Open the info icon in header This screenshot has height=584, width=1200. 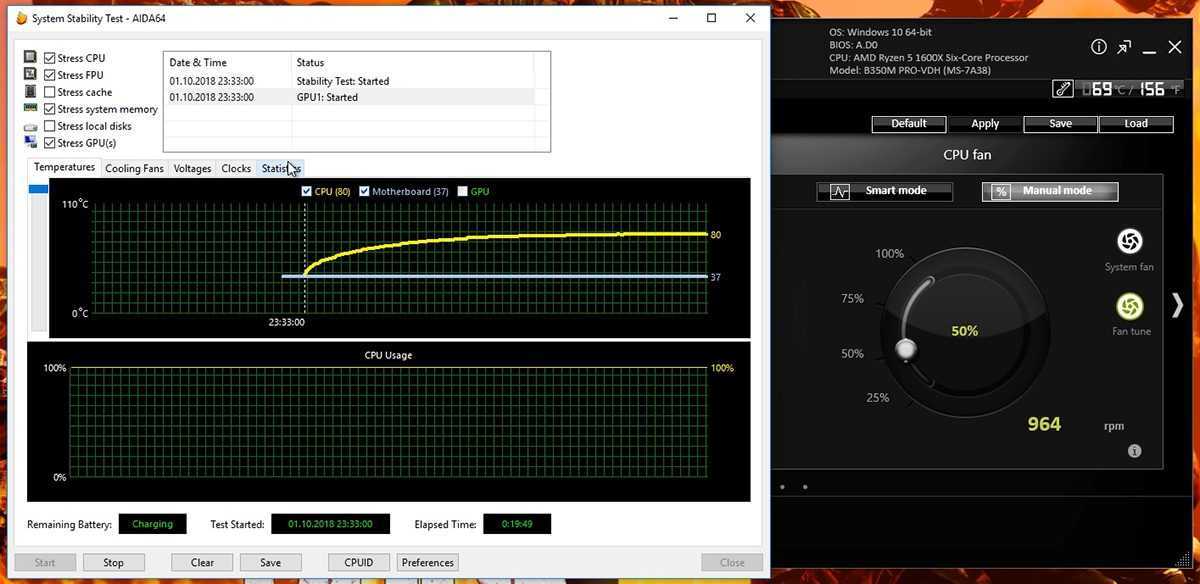click(1099, 47)
